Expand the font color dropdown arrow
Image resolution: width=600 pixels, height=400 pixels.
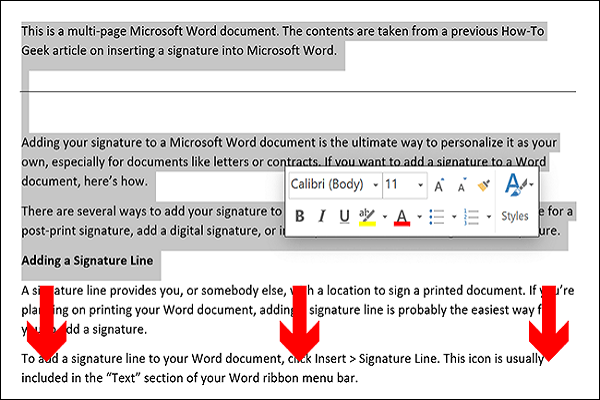coord(417,216)
